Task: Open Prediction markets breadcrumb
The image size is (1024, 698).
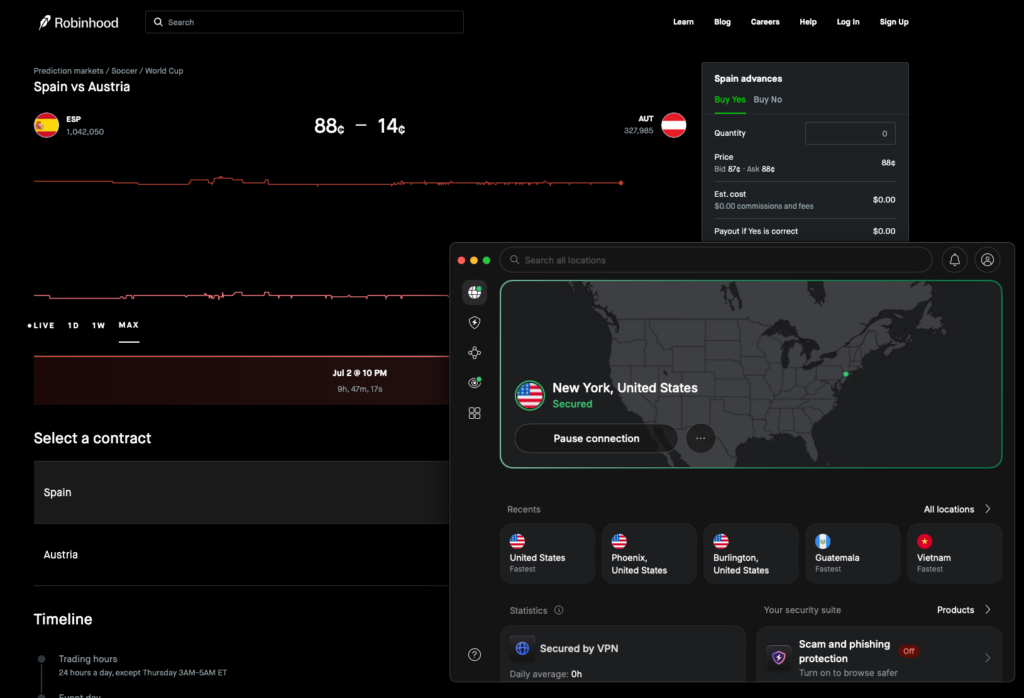Action: pyautogui.click(x=69, y=71)
